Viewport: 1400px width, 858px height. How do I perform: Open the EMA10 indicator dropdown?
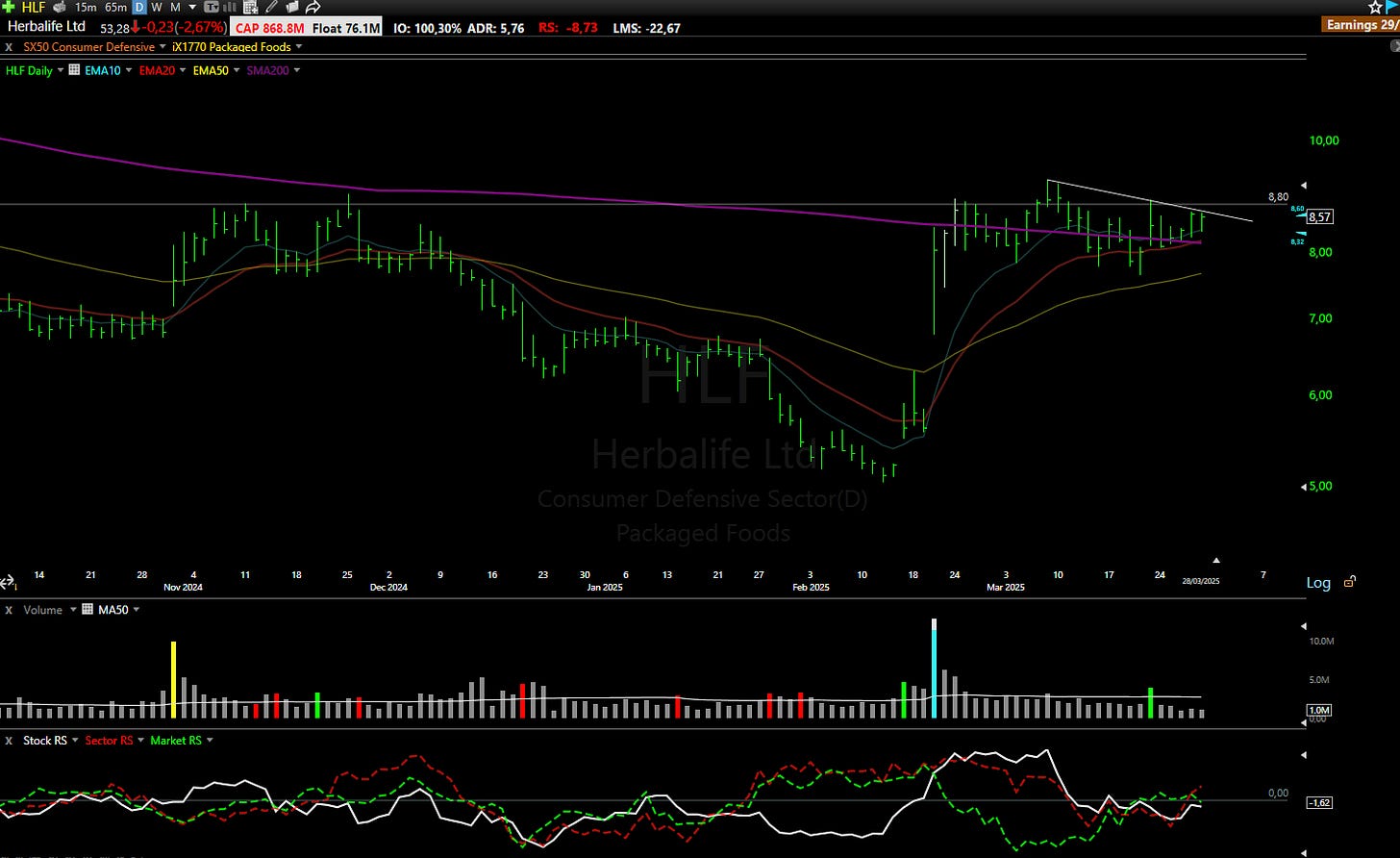[x=129, y=70]
